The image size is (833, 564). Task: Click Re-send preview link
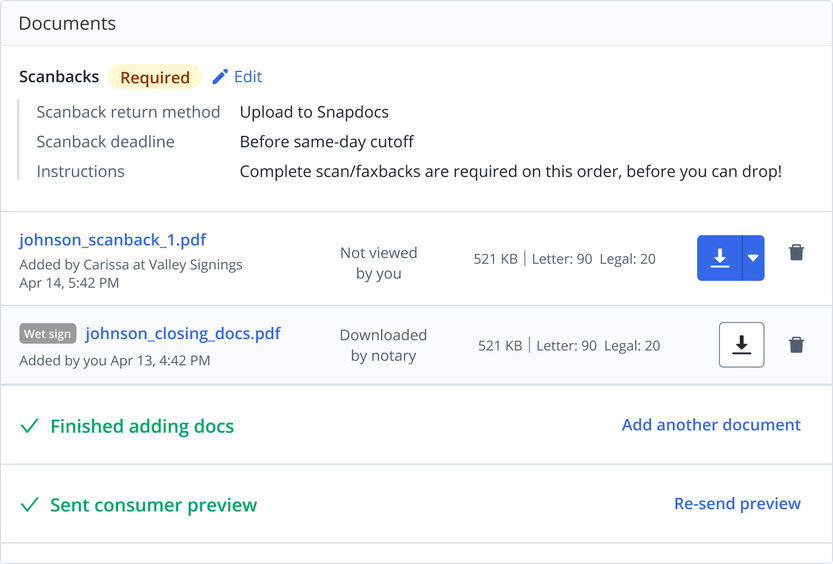pos(737,503)
